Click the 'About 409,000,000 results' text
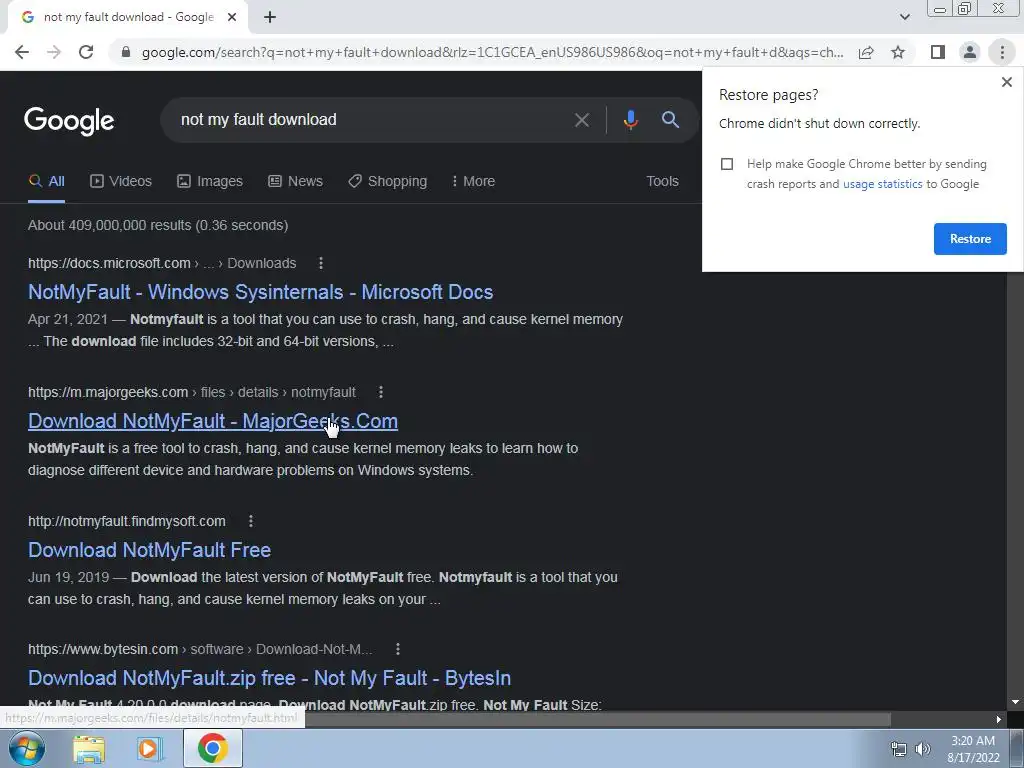The height and width of the screenshot is (768, 1024). click(x=158, y=225)
